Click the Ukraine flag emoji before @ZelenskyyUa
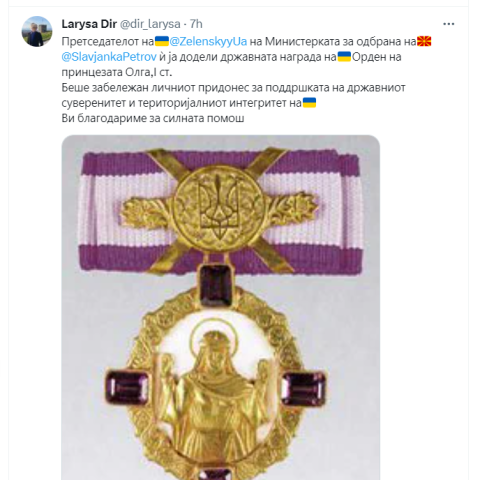Screen dimensions: 480x480 point(162,41)
